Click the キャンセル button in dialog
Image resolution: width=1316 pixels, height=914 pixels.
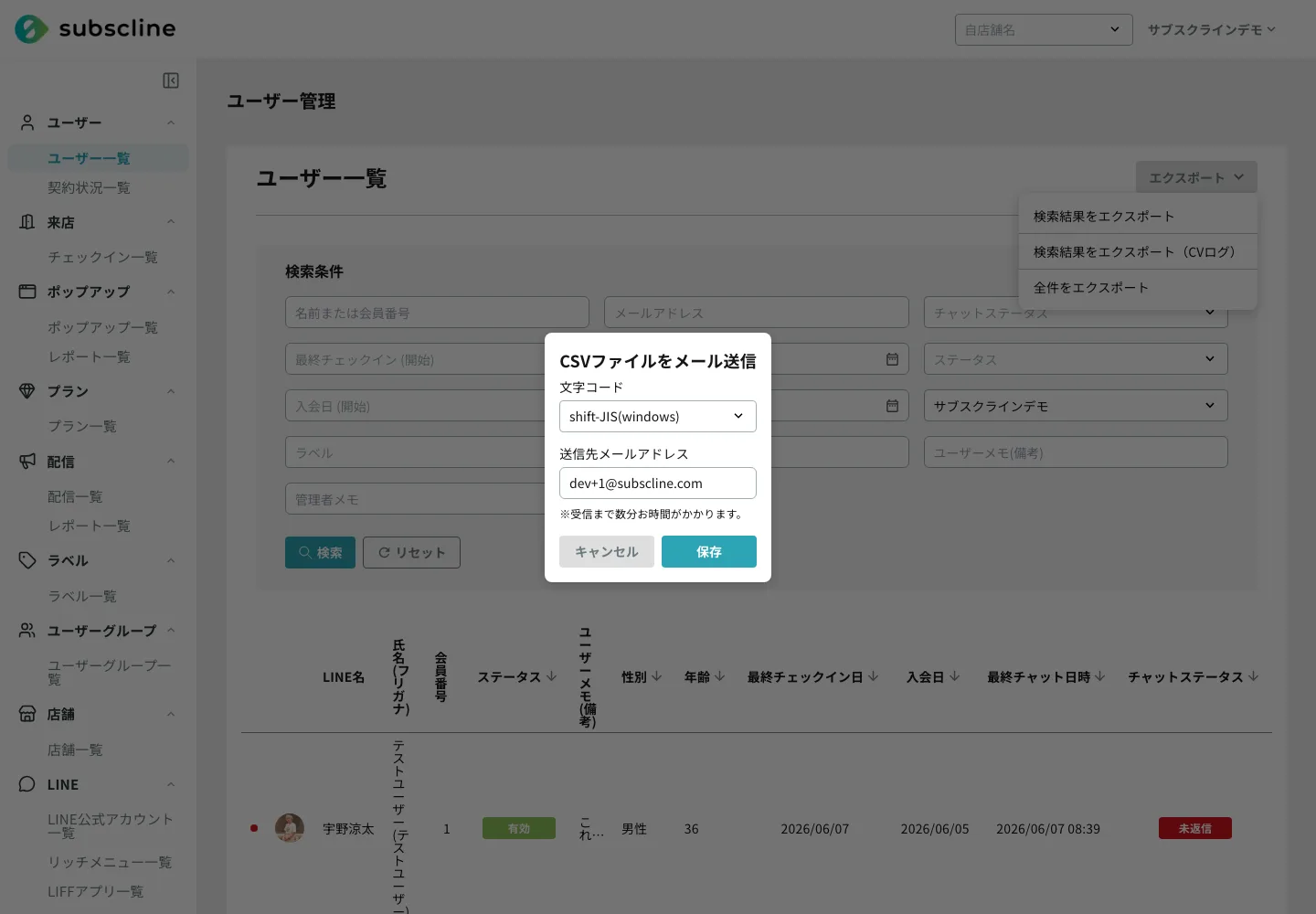pos(607,552)
